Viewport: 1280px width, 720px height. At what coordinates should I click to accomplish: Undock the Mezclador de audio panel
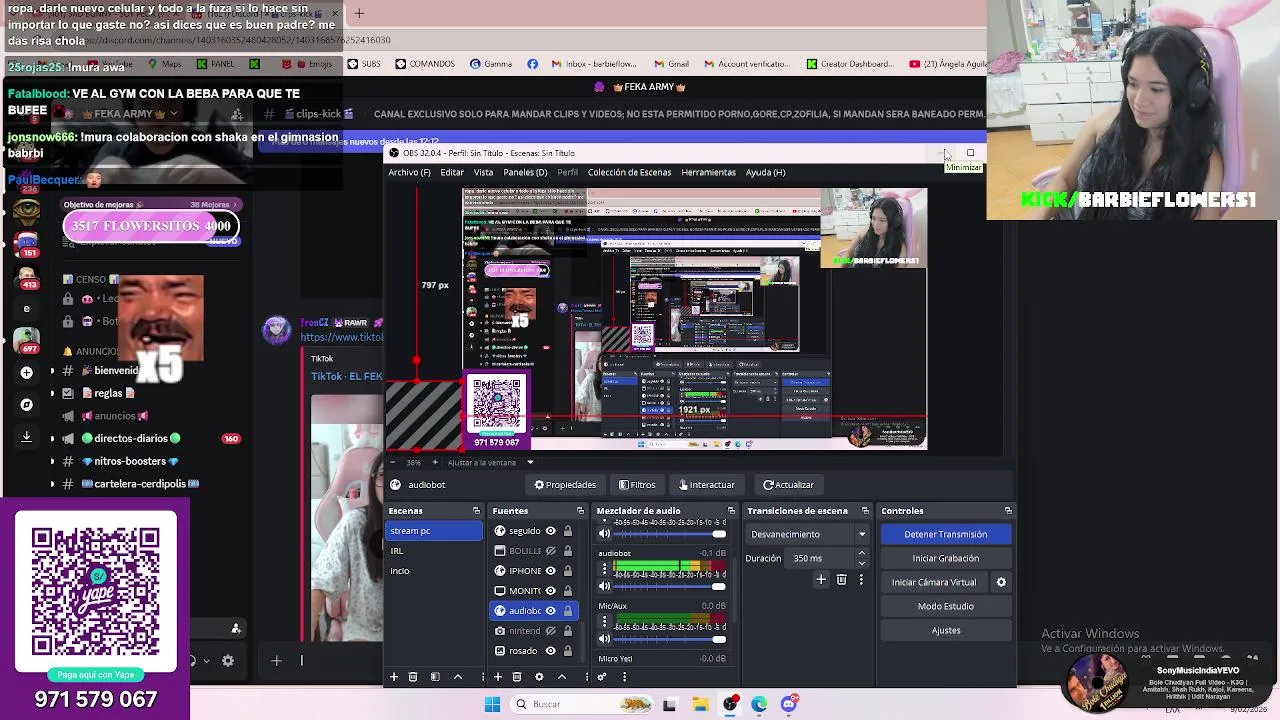click(x=731, y=511)
